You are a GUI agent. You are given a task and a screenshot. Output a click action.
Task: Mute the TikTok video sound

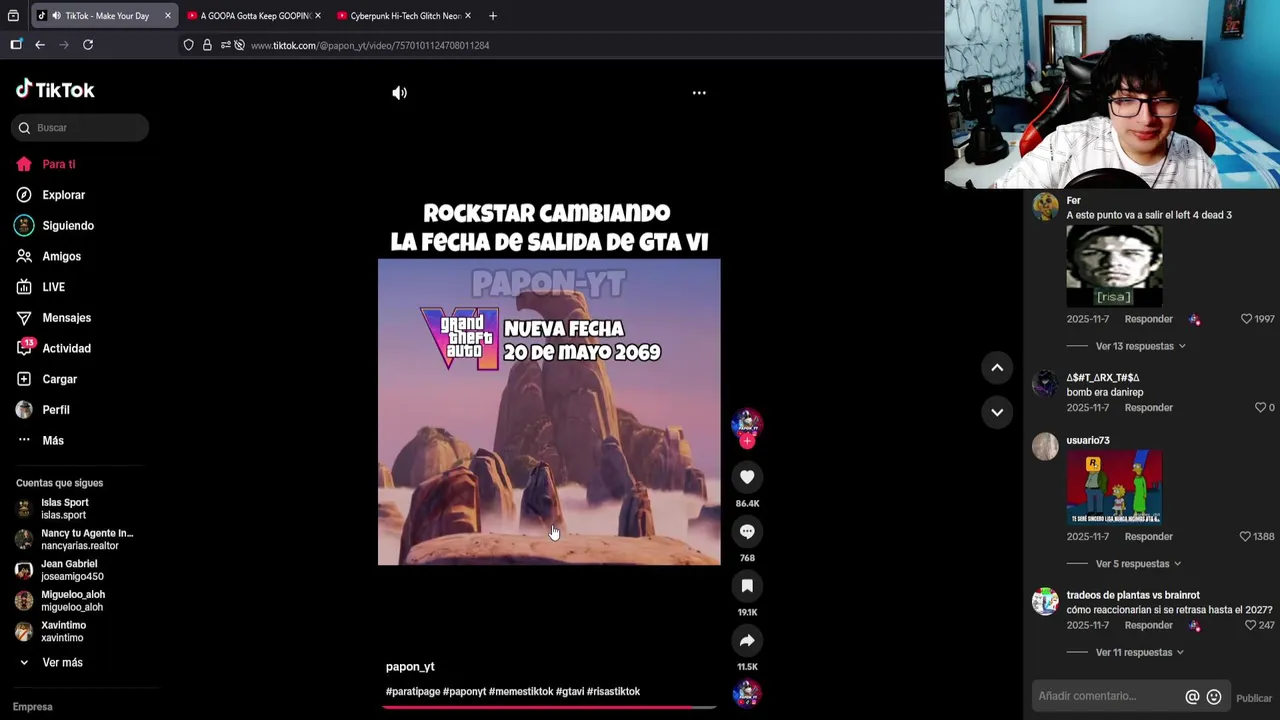pos(400,93)
